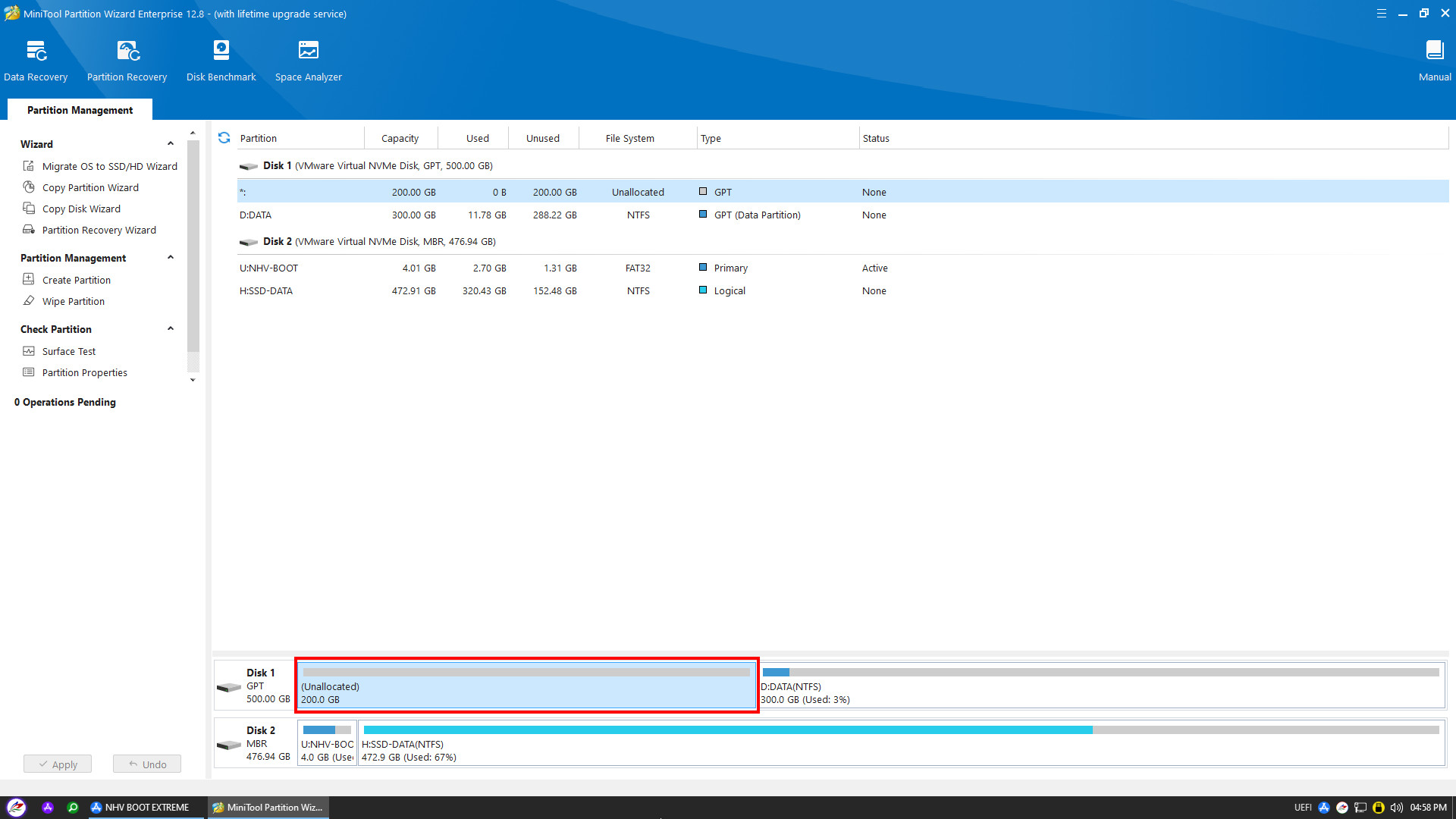Screen dimensions: 1456x819
Task: Collapse the Wizard section
Action: (x=171, y=144)
